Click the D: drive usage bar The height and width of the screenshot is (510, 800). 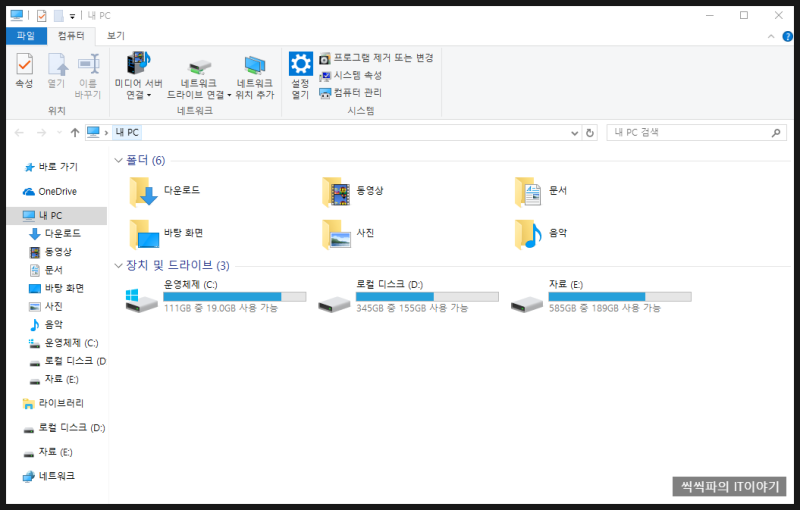(x=427, y=297)
